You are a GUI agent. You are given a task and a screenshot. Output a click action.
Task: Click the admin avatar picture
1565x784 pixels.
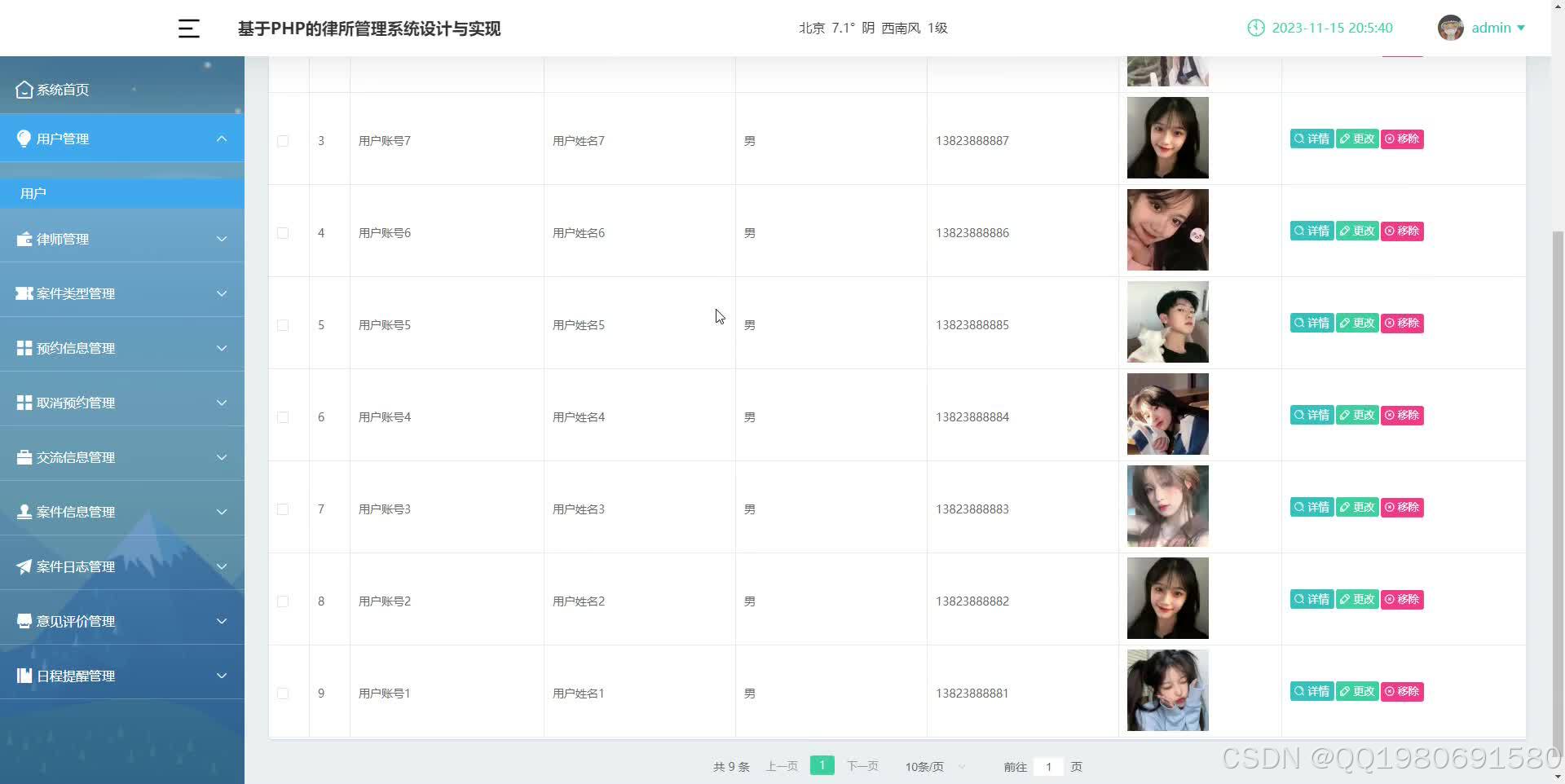pos(1451,28)
